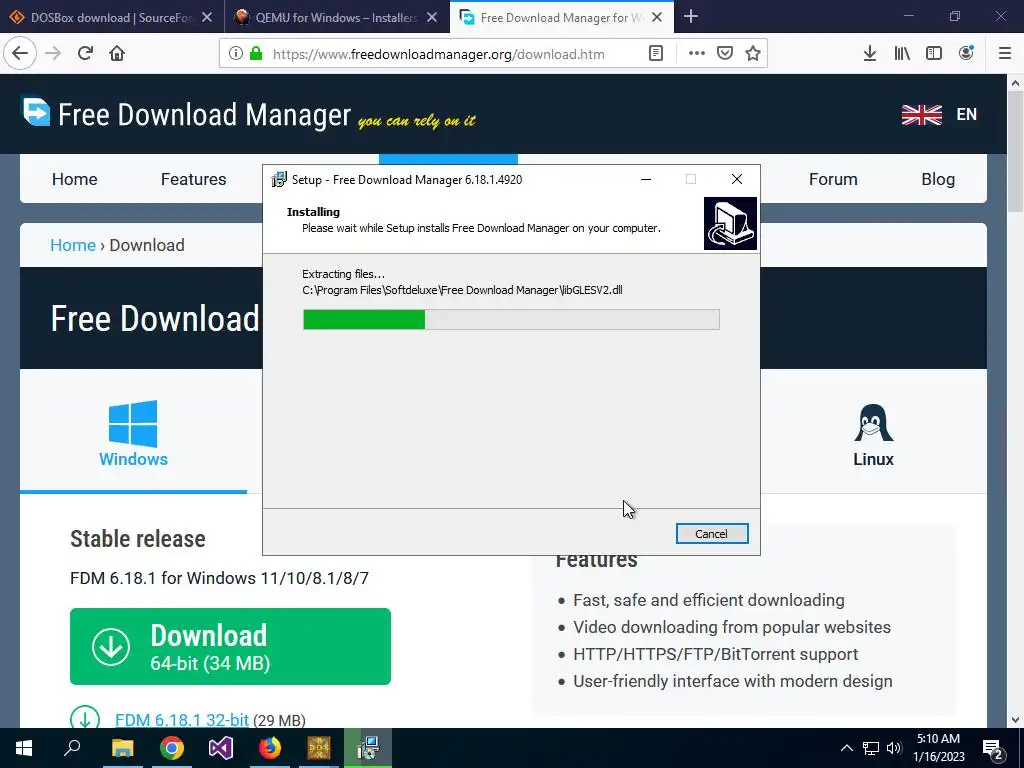Click the 32-bit download arrow icon
This screenshot has width=1024, height=768.
(x=85, y=719)
